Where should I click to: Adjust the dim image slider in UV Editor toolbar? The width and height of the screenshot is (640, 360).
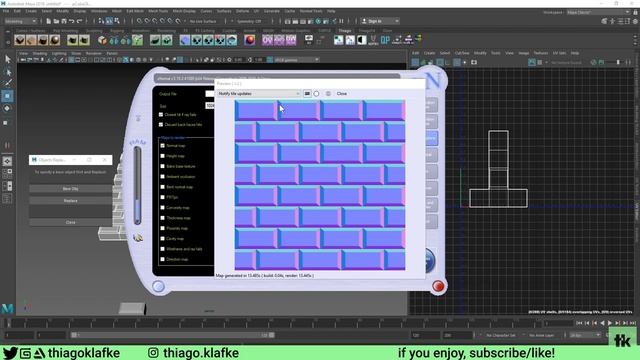click(x=618, y=62)
